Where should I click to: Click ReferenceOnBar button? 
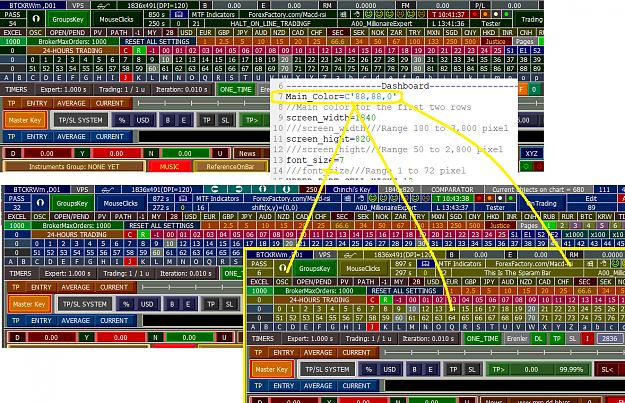[x=230, y=166]
